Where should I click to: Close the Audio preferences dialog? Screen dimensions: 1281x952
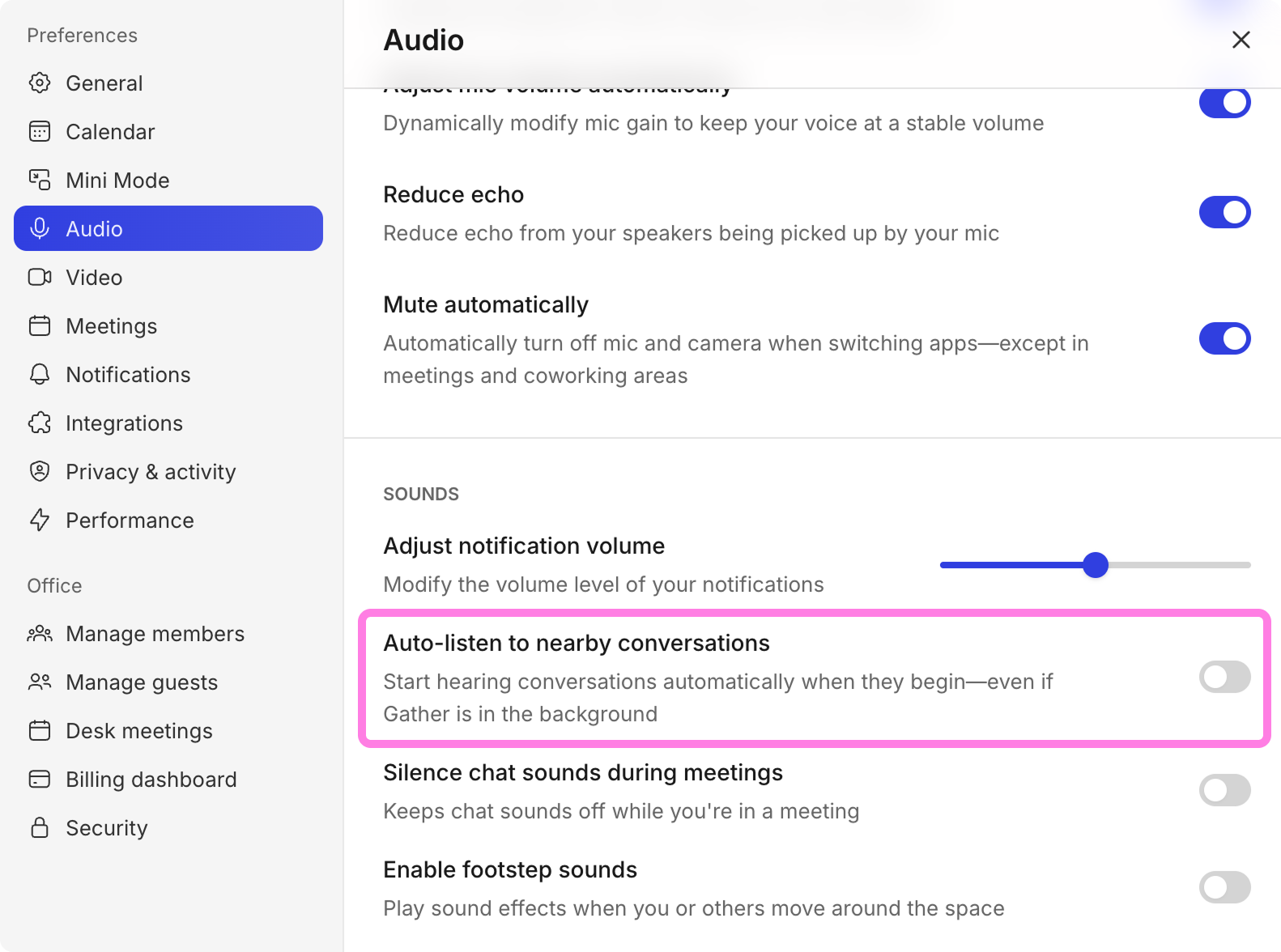point(1241,40)
